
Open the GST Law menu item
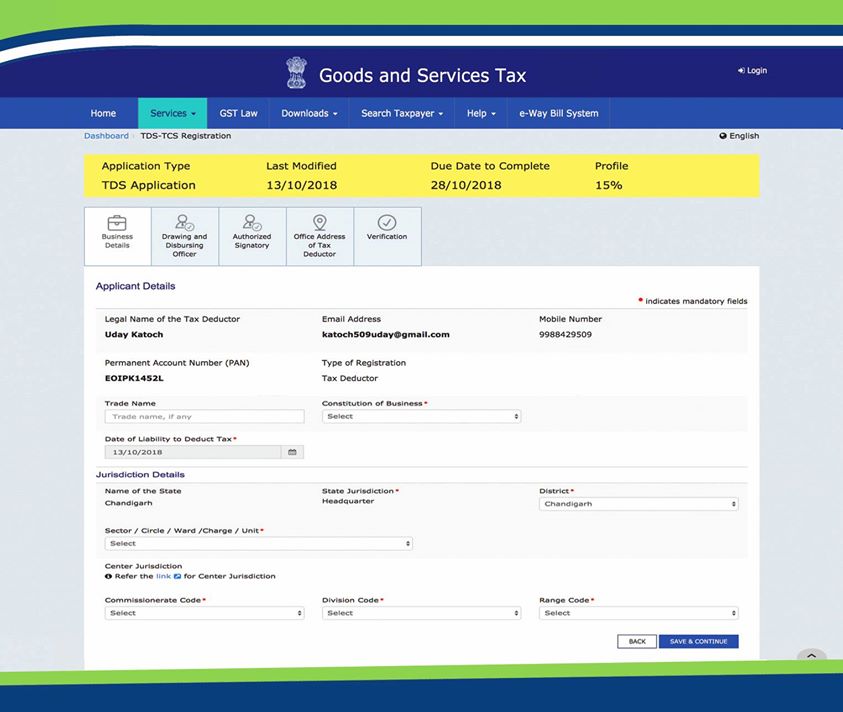(x=238, y=113)
